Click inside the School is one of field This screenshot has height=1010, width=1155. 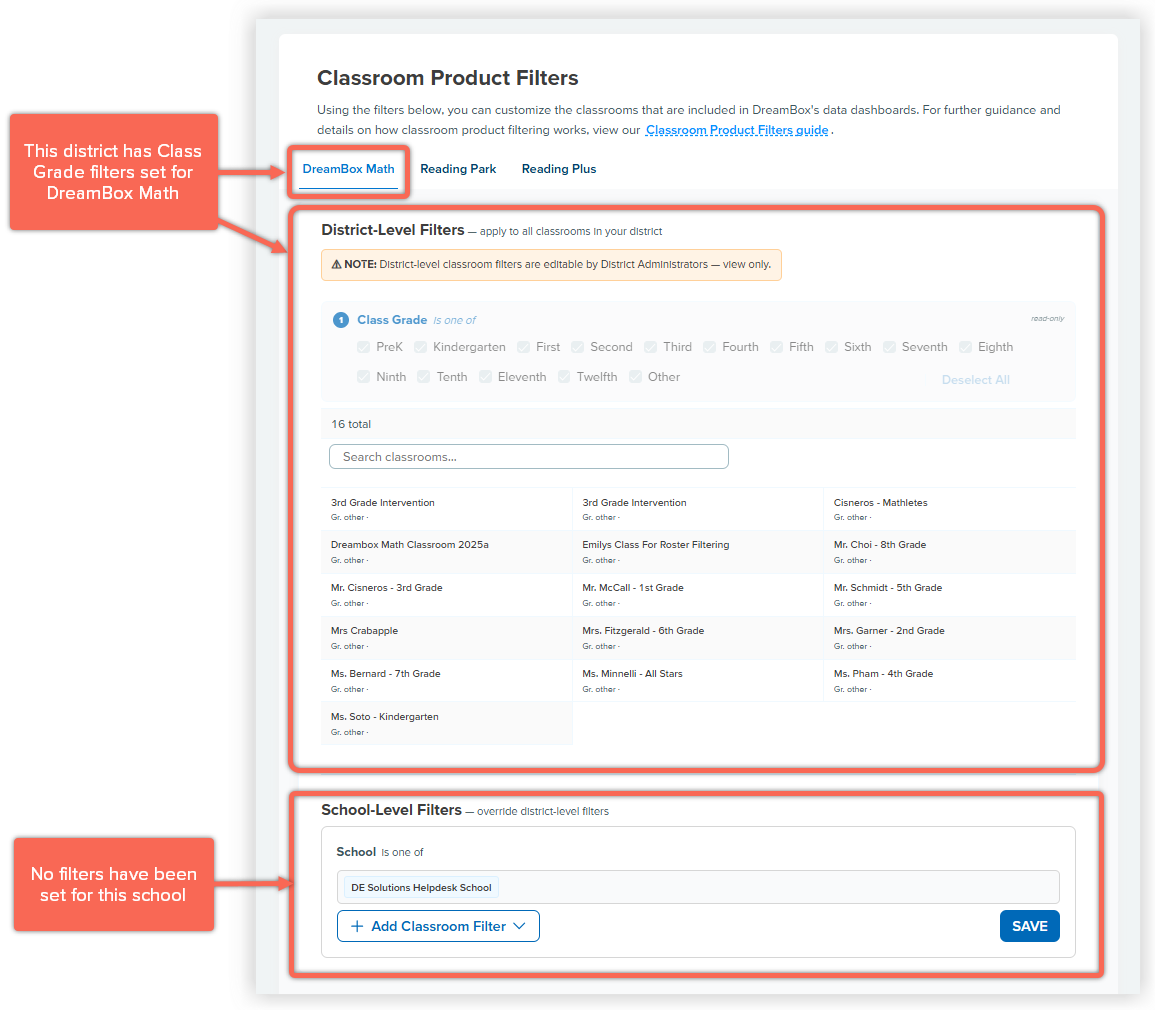click(698, 887)
